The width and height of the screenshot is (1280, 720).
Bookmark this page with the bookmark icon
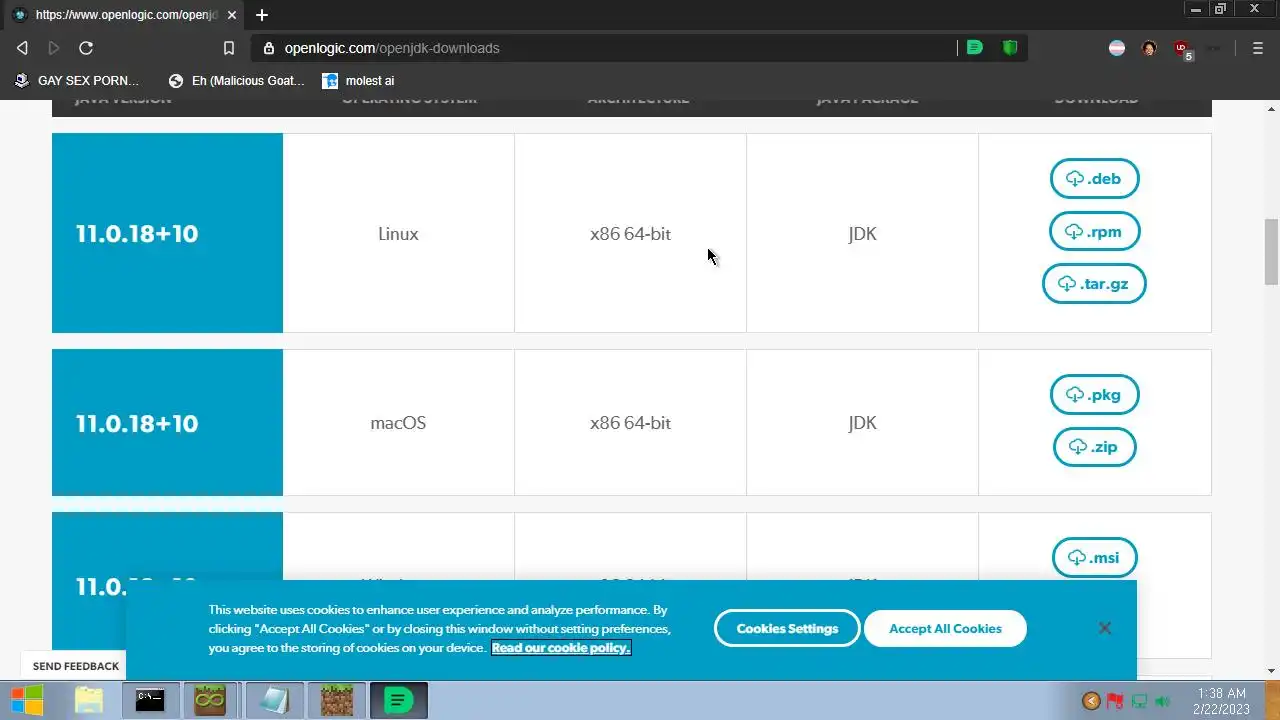(228, 48)
